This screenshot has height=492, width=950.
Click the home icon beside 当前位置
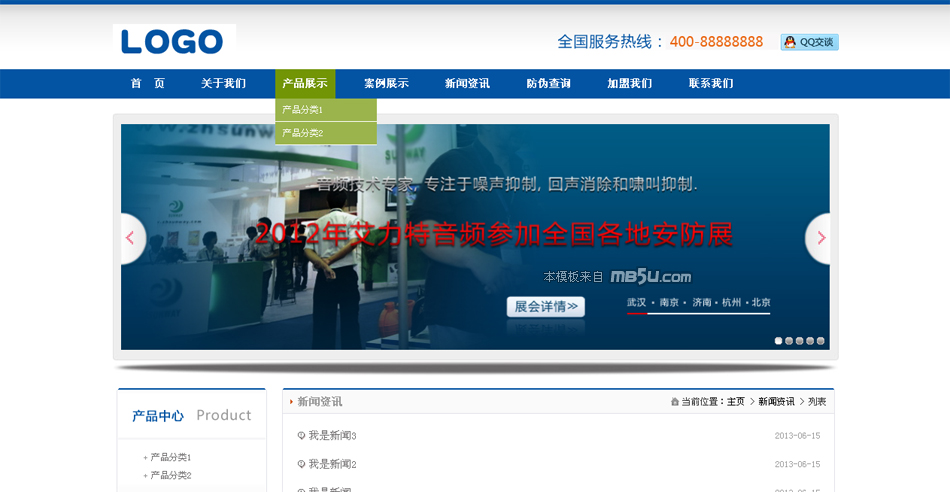[x=675, y=402]
